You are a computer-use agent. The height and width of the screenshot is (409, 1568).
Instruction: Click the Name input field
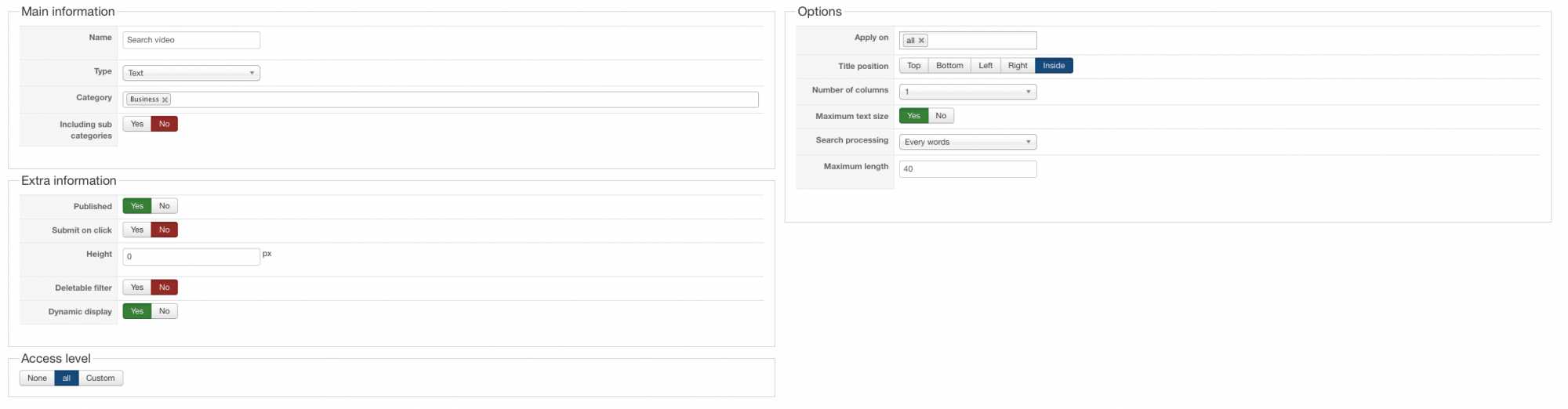click(x=191, y=40)
